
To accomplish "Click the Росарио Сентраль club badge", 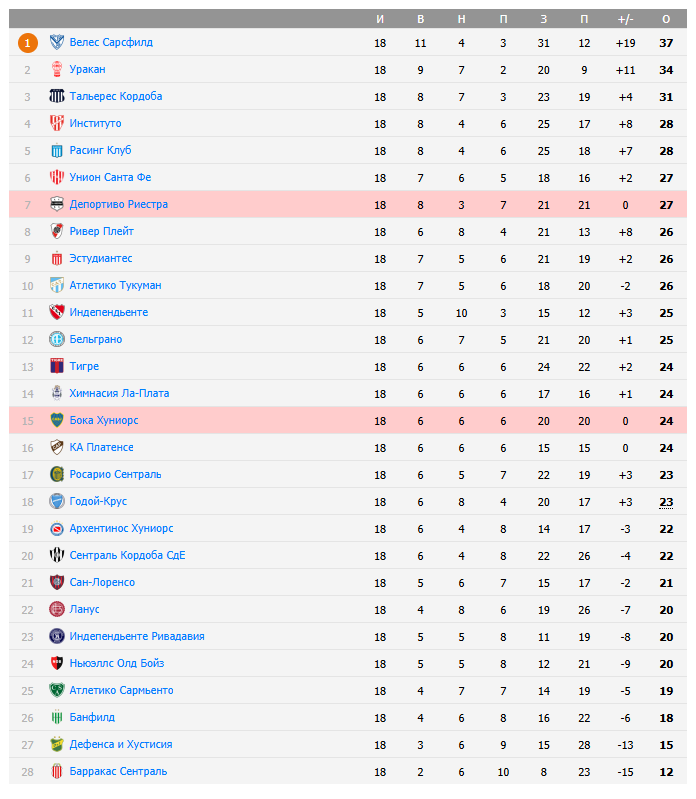I will [x=57, y=474].
